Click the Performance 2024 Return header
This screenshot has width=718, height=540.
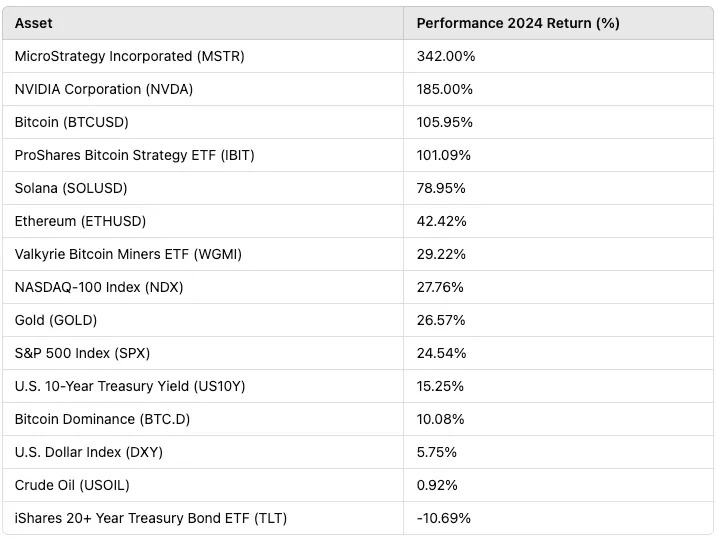[518, 23]
